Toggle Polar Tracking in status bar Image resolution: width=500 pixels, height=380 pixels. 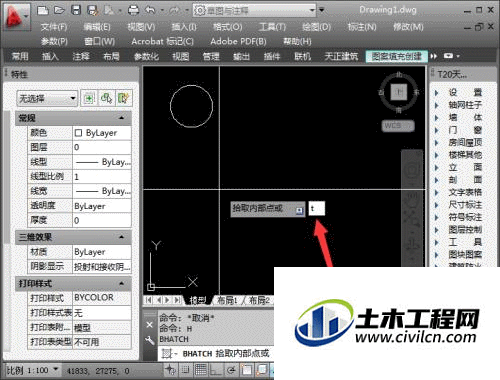[231, 370]
